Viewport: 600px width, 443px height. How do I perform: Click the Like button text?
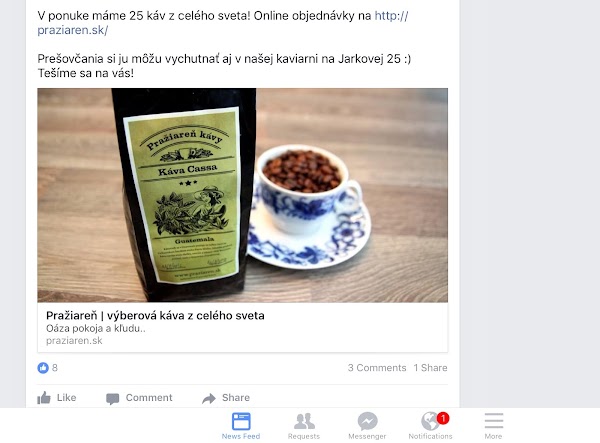tap(67, 398)
